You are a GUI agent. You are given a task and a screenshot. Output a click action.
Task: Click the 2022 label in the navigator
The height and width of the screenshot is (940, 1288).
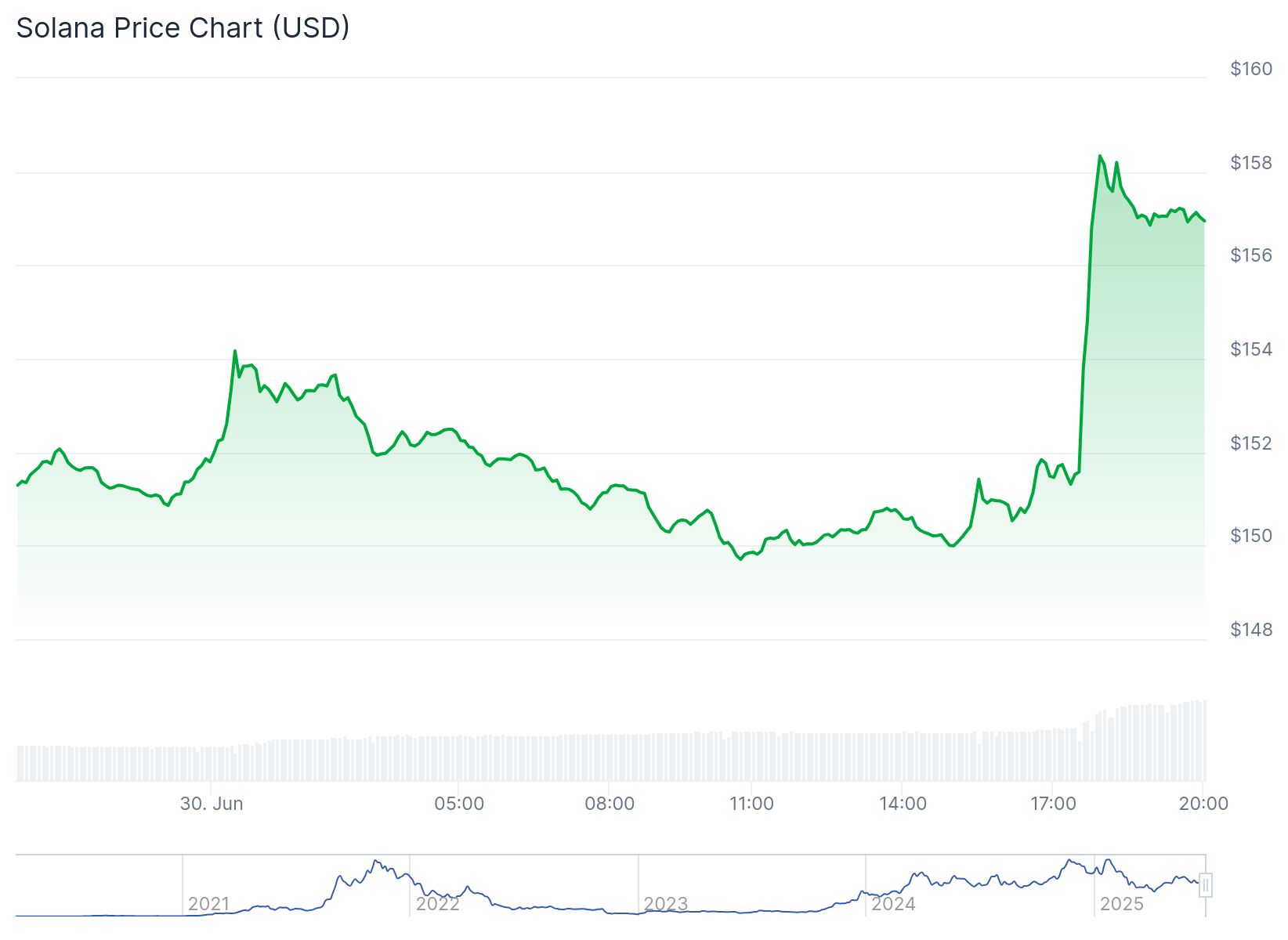[437, 904]
